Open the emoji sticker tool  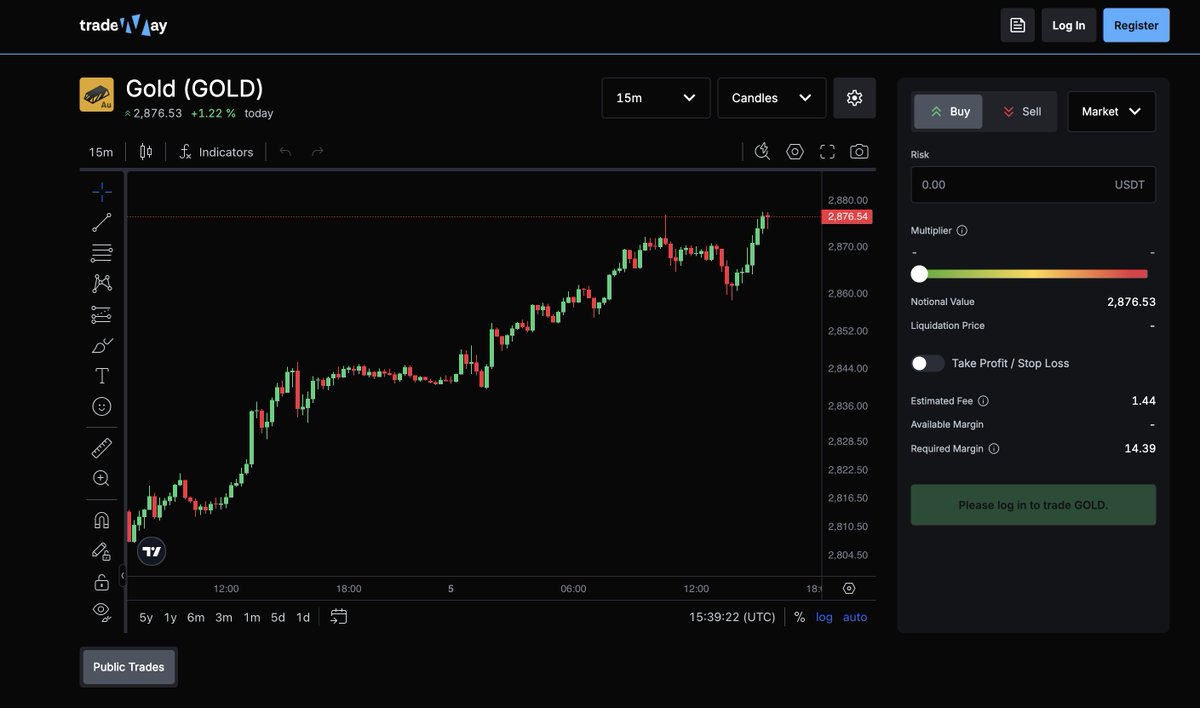coord(100,406)
